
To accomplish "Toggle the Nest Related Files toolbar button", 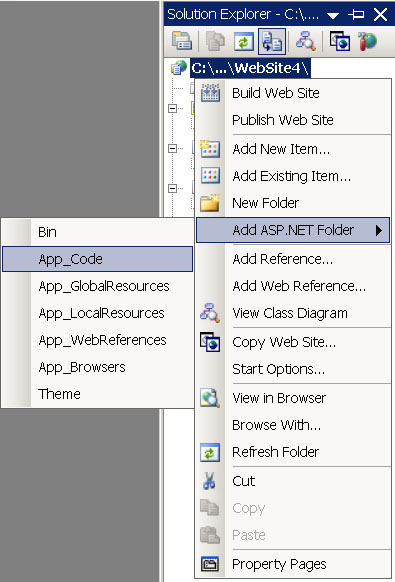I will (x=272, y=41).
